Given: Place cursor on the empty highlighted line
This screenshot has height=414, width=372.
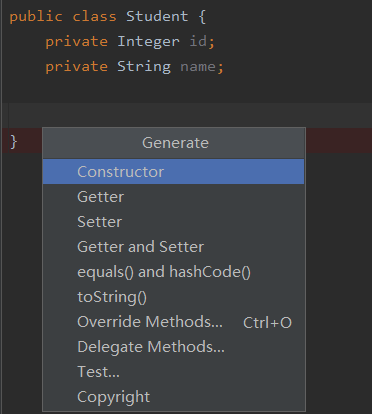Looking at the screenshot, I should click(x=190, y=115).
